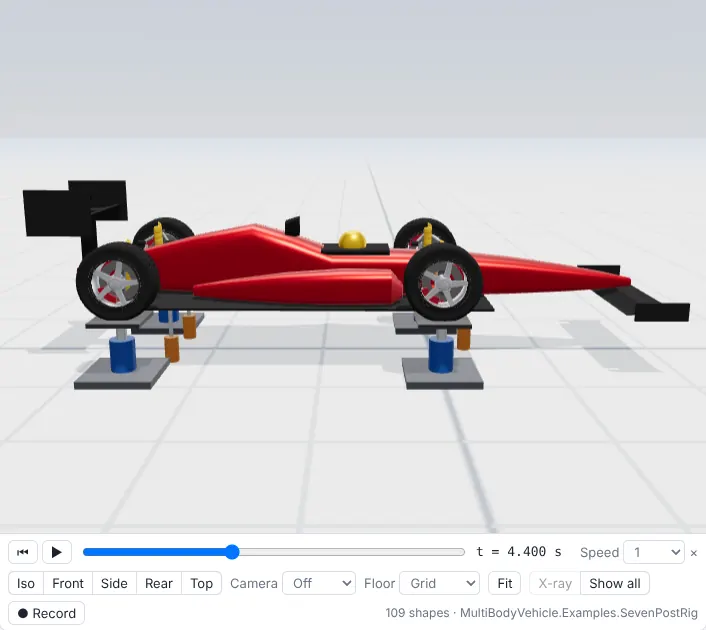The width and height of the screenshot is (706, 630).
Task: Click the timeline slider handle
Action: [x=232, y=552]
